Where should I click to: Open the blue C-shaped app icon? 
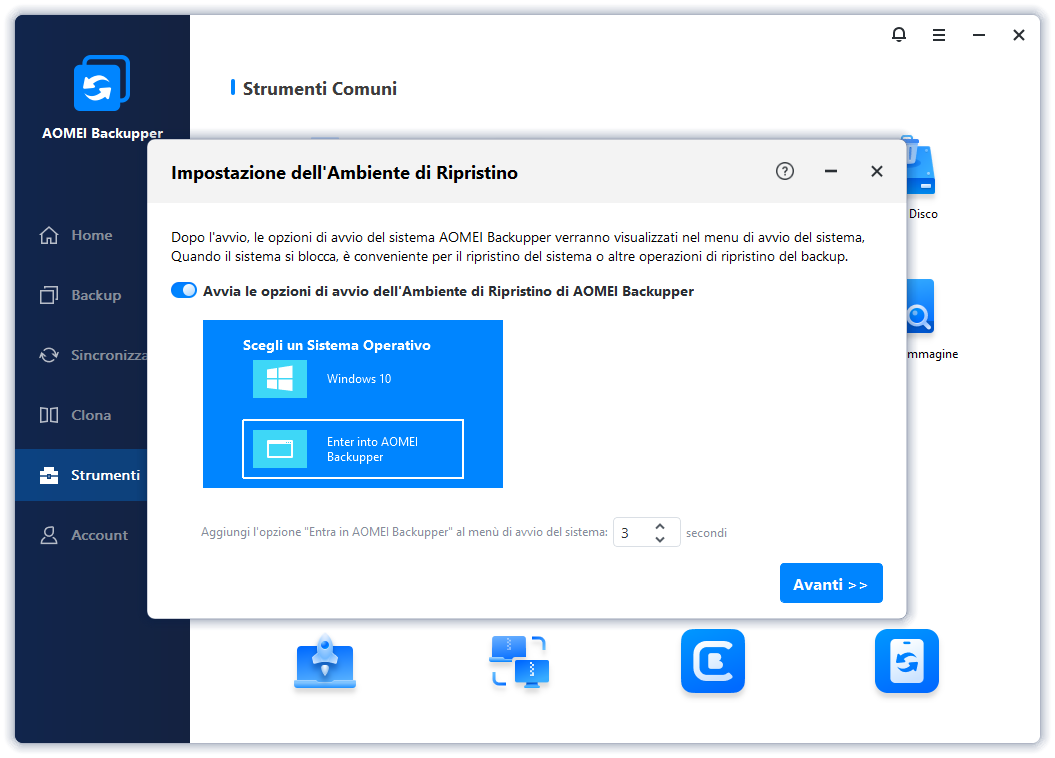click(713, 660)
